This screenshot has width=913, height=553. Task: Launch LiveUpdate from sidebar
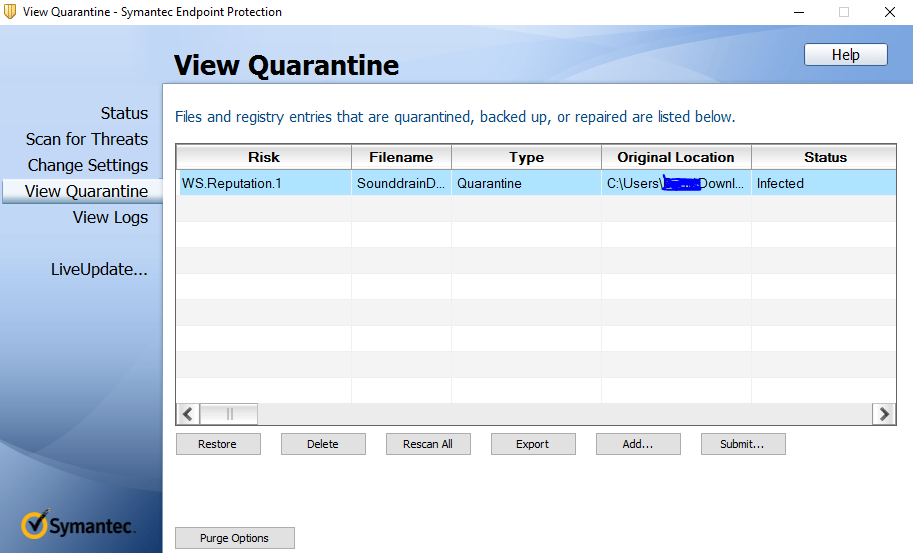tap(99, 269)
